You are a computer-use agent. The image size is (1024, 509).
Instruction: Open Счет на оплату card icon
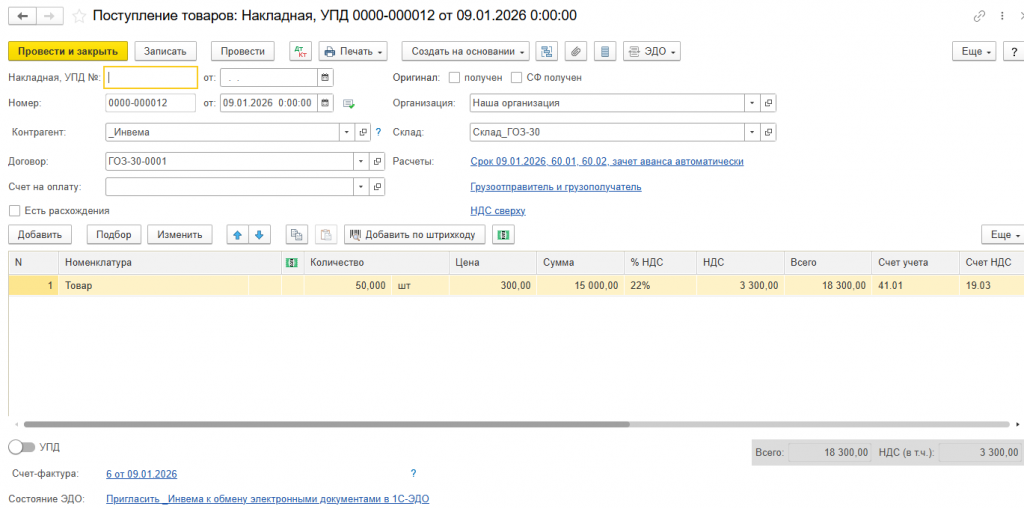click(x=377, y=187)
